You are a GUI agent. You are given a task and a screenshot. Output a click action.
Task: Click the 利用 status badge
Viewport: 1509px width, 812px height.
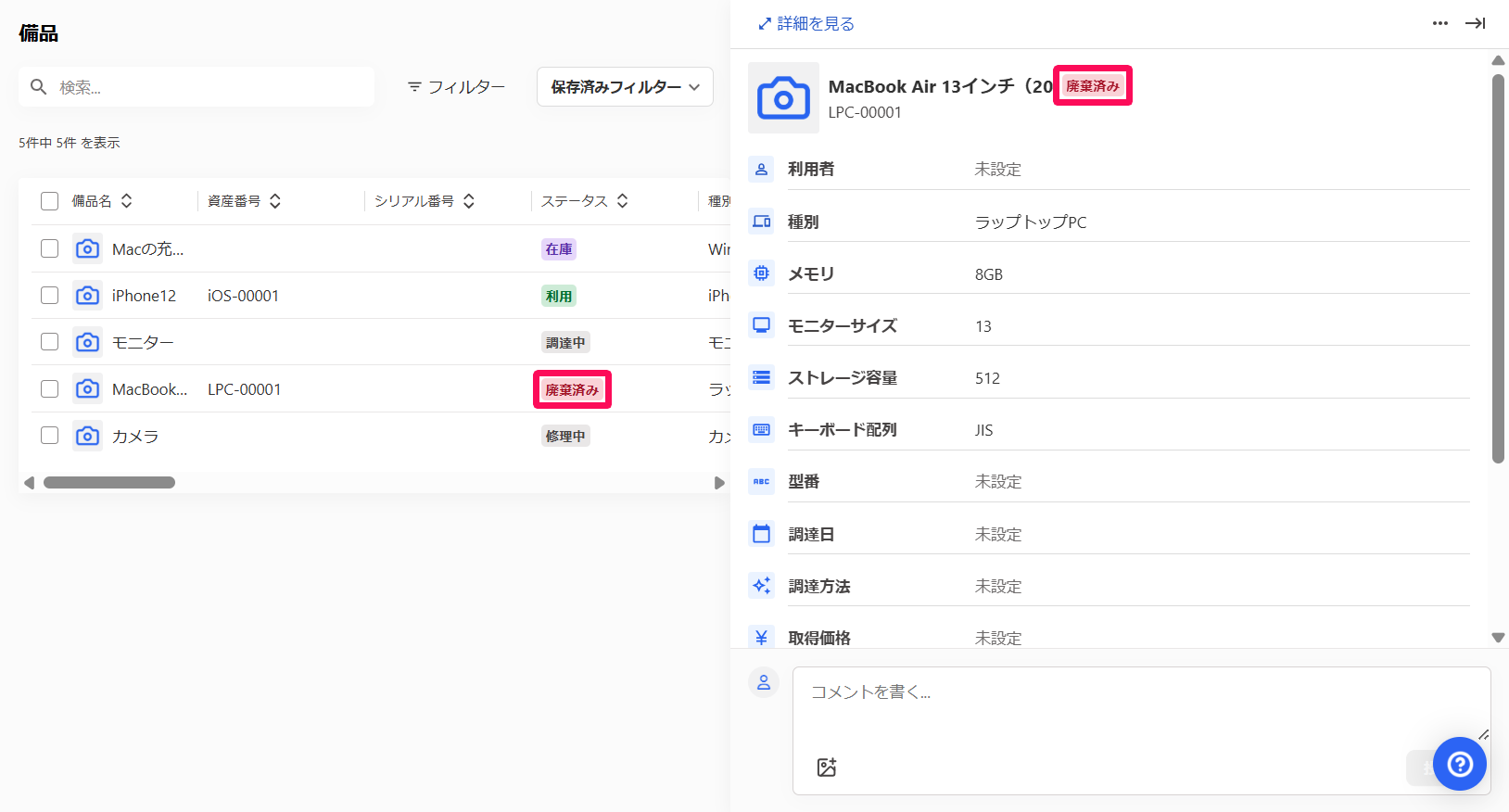[x=559, y=297]
